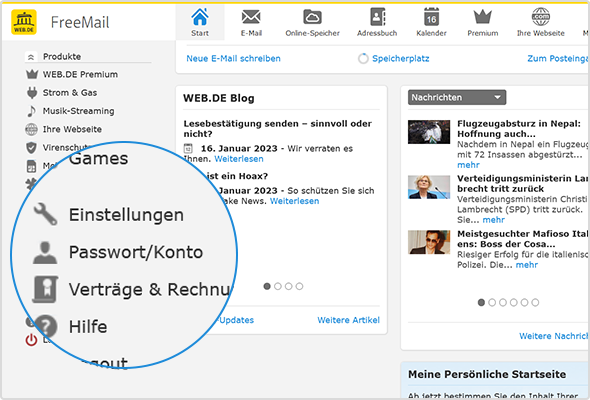Click the WEB.DE Premium crown icon in sidebar
The height and width of the screenshot is (400, 590).
[x=32, y=74]
